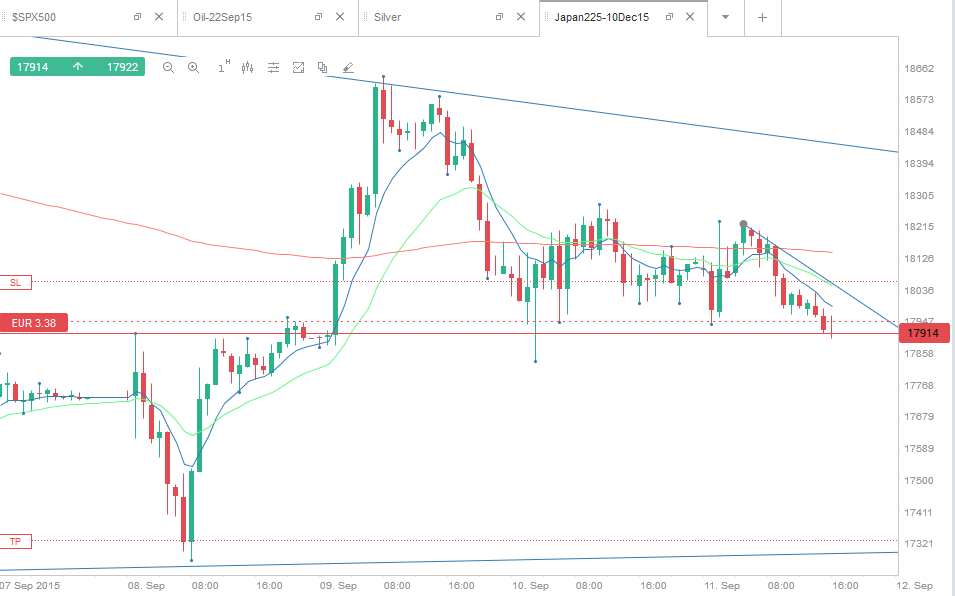Image resolution: width=955 pixels, height=596 pixels.
Task: Click the current price tag 17914 on axis
Action: point(923,333)
